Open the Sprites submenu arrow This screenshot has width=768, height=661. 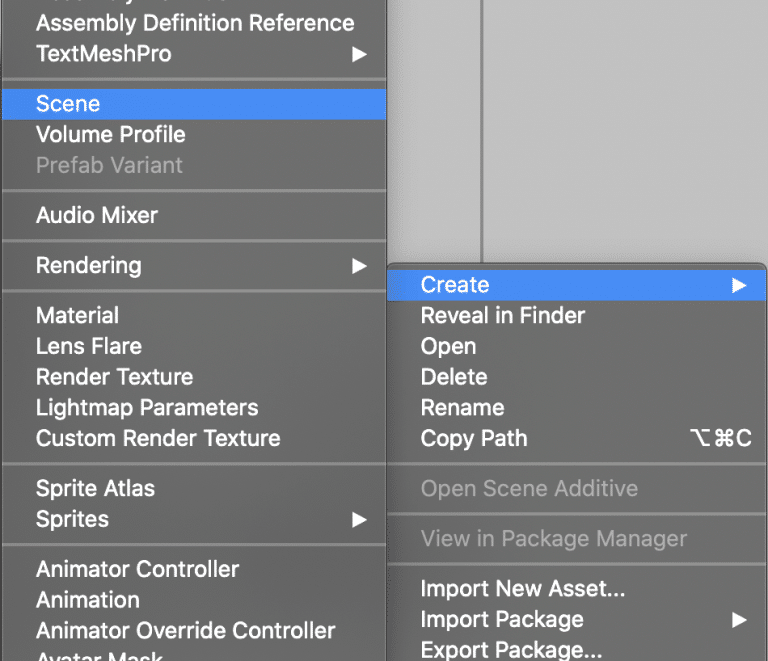359,519
